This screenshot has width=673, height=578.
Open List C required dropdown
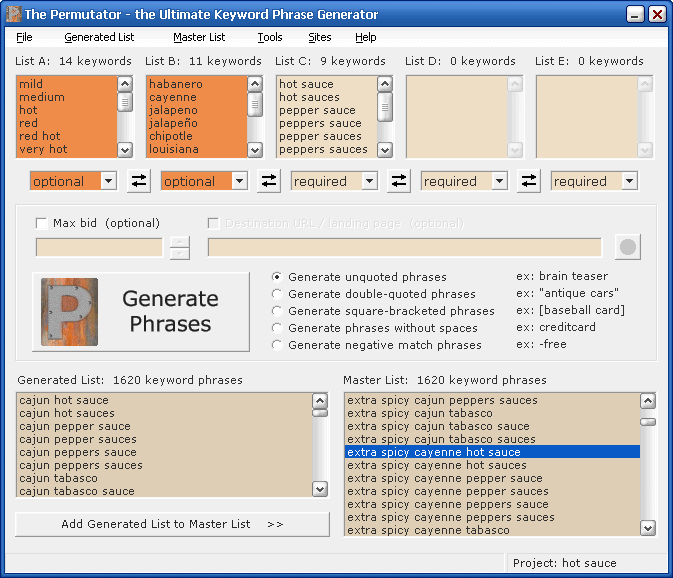pos(369,181)
